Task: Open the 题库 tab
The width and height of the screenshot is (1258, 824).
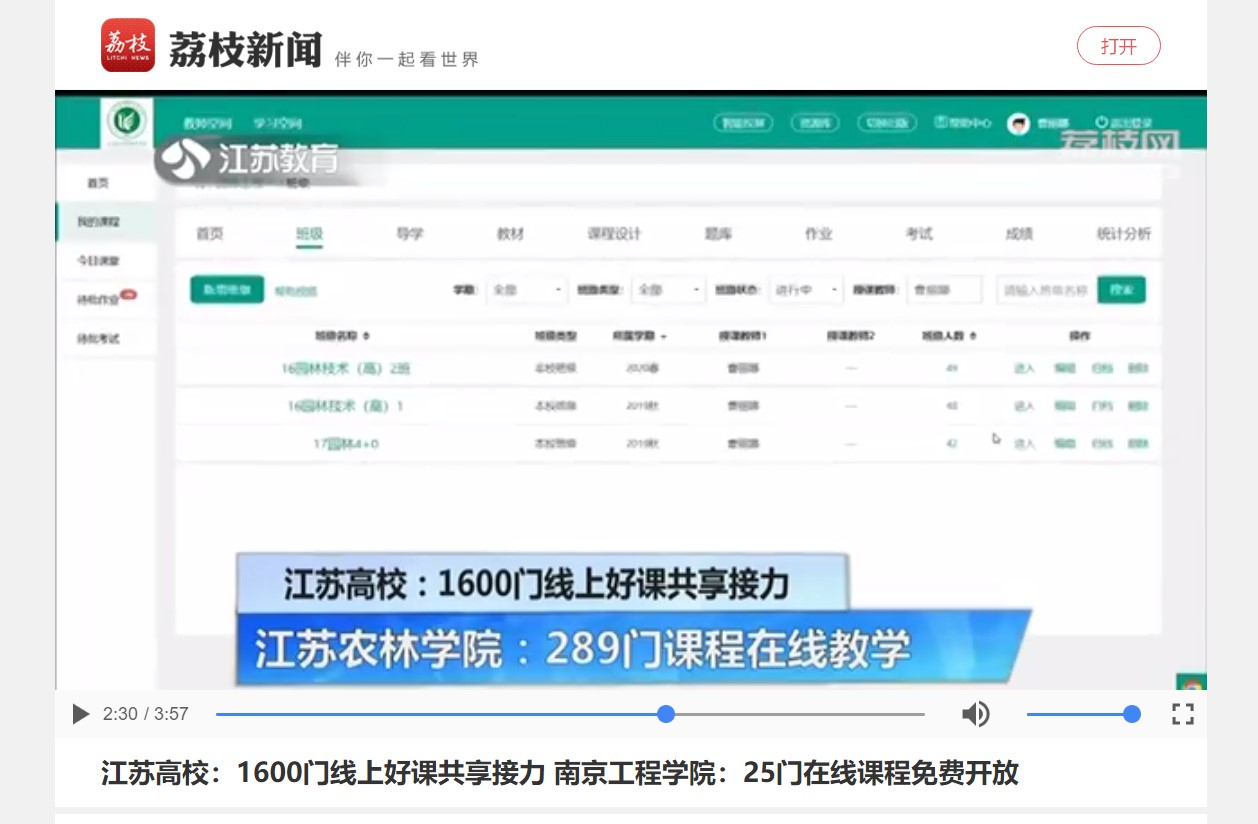Action: click(x=718, y=234)
